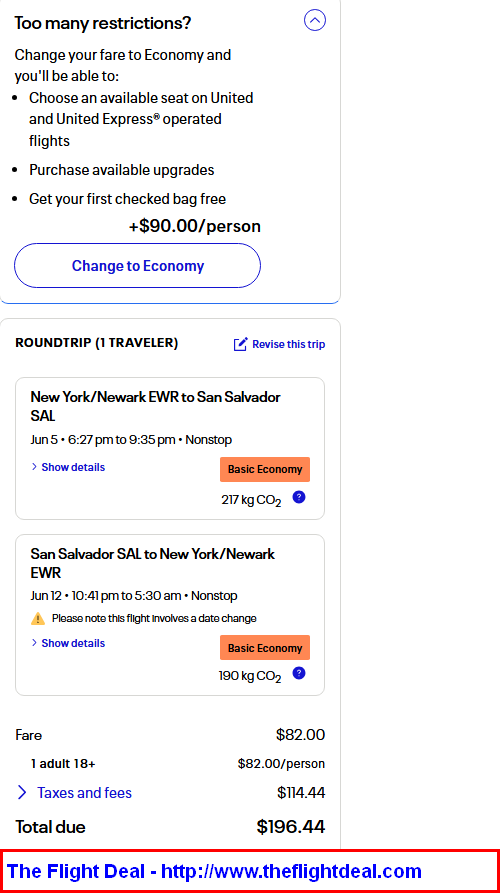Show details for the EWR to SAL flight

point(73,467)
